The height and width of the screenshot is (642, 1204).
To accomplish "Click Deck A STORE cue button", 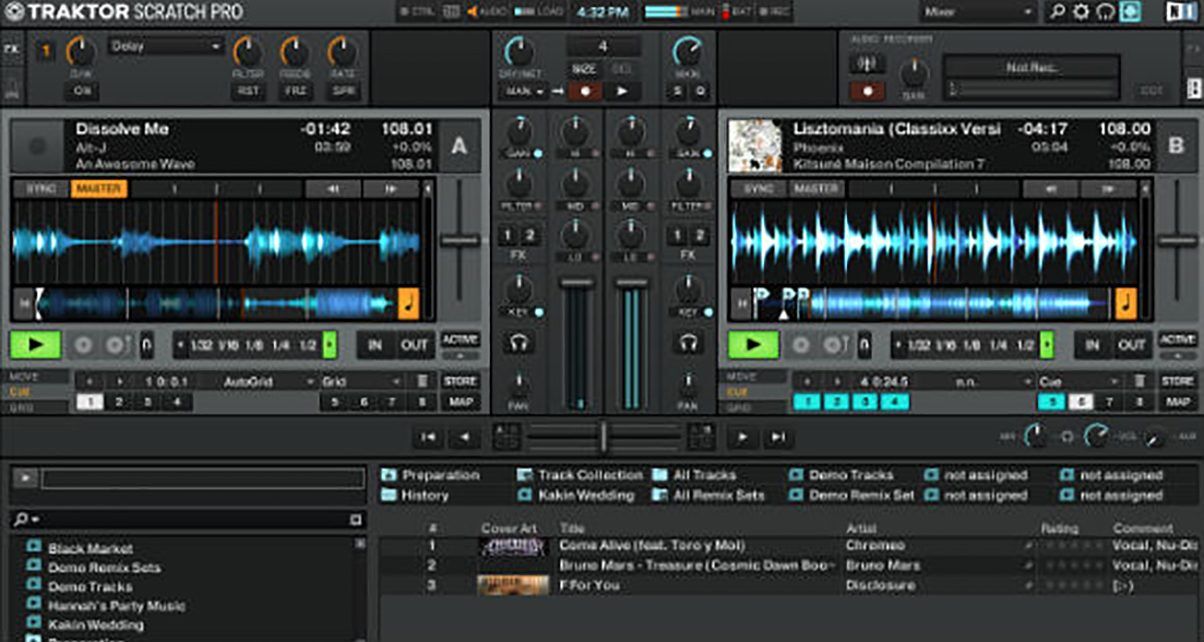I will [460, 381].
